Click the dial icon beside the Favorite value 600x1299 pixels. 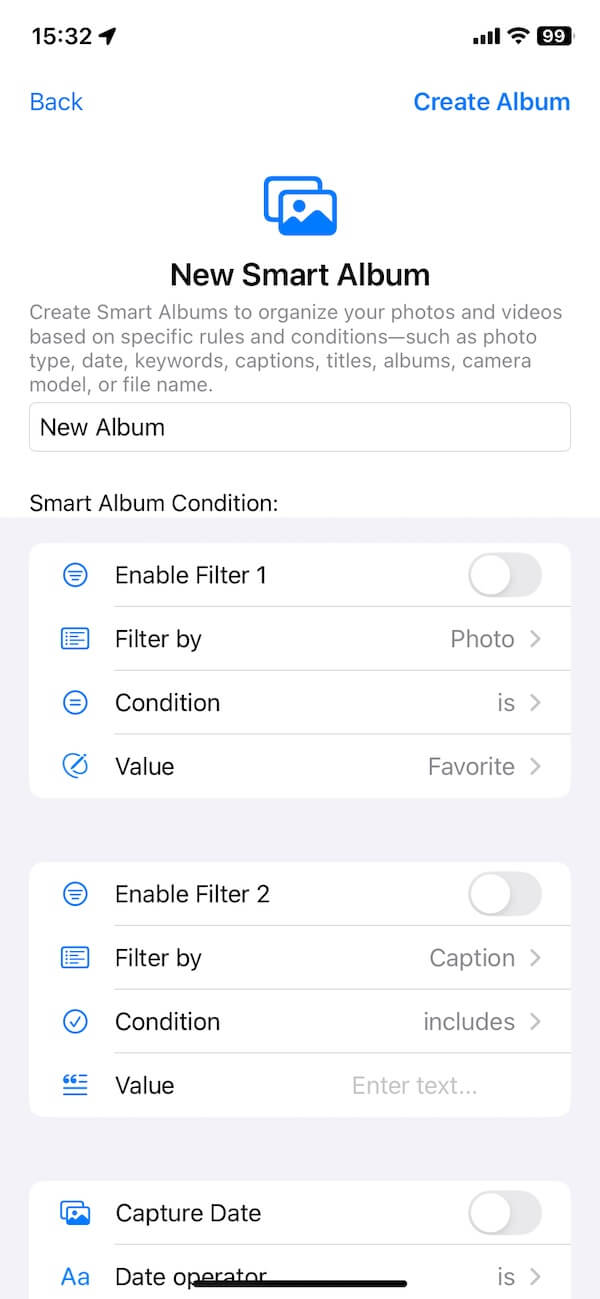(x=75, y=766)
